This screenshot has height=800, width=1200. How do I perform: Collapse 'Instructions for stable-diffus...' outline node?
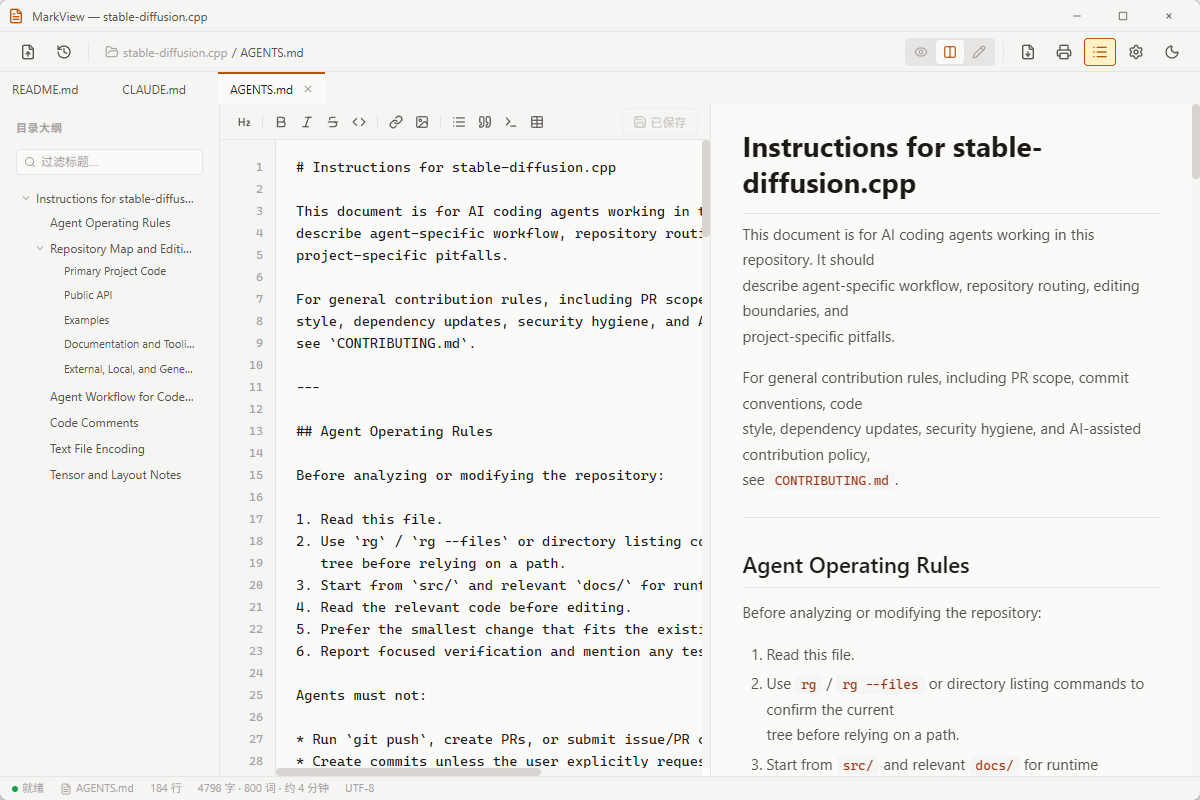click(26, 199)
